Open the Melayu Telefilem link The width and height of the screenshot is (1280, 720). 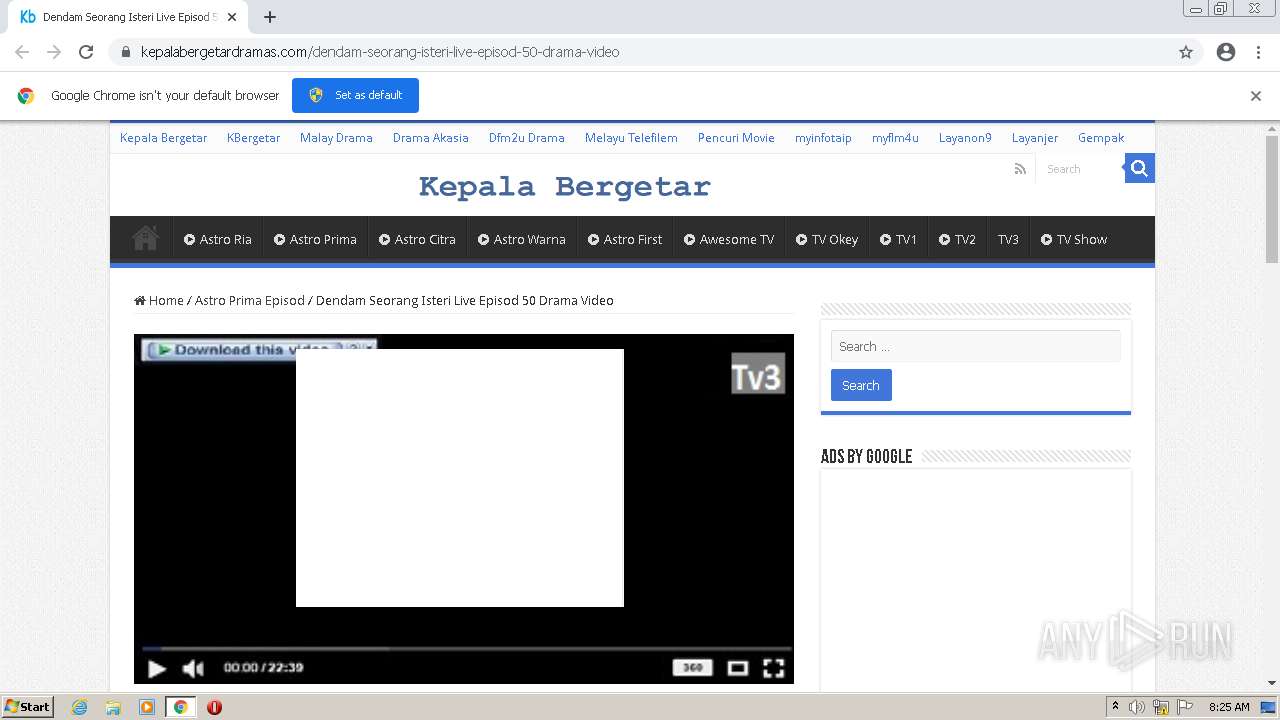tap(631, 138)
